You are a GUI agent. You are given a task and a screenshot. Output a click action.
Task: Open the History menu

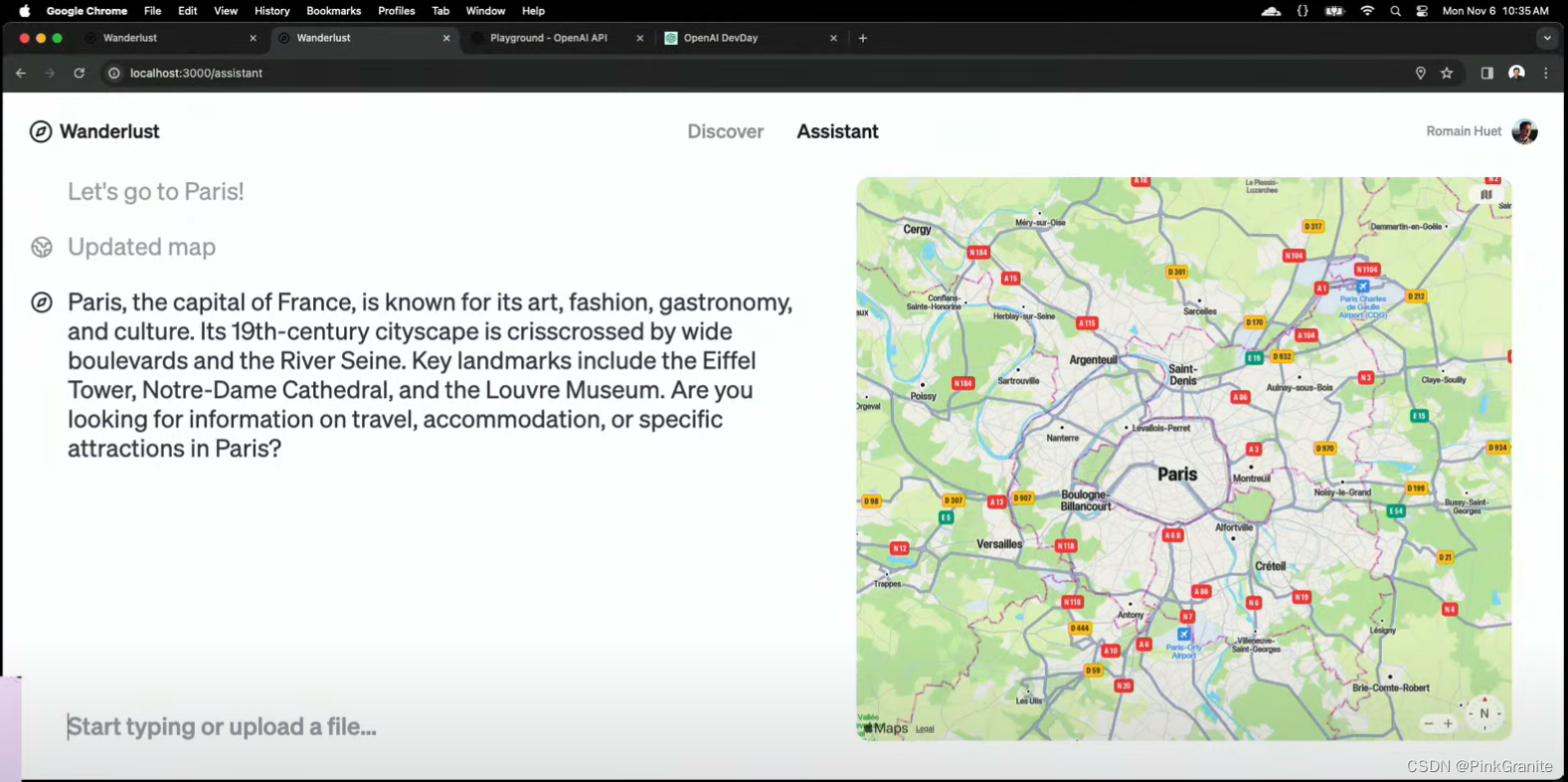pos(271,11)
